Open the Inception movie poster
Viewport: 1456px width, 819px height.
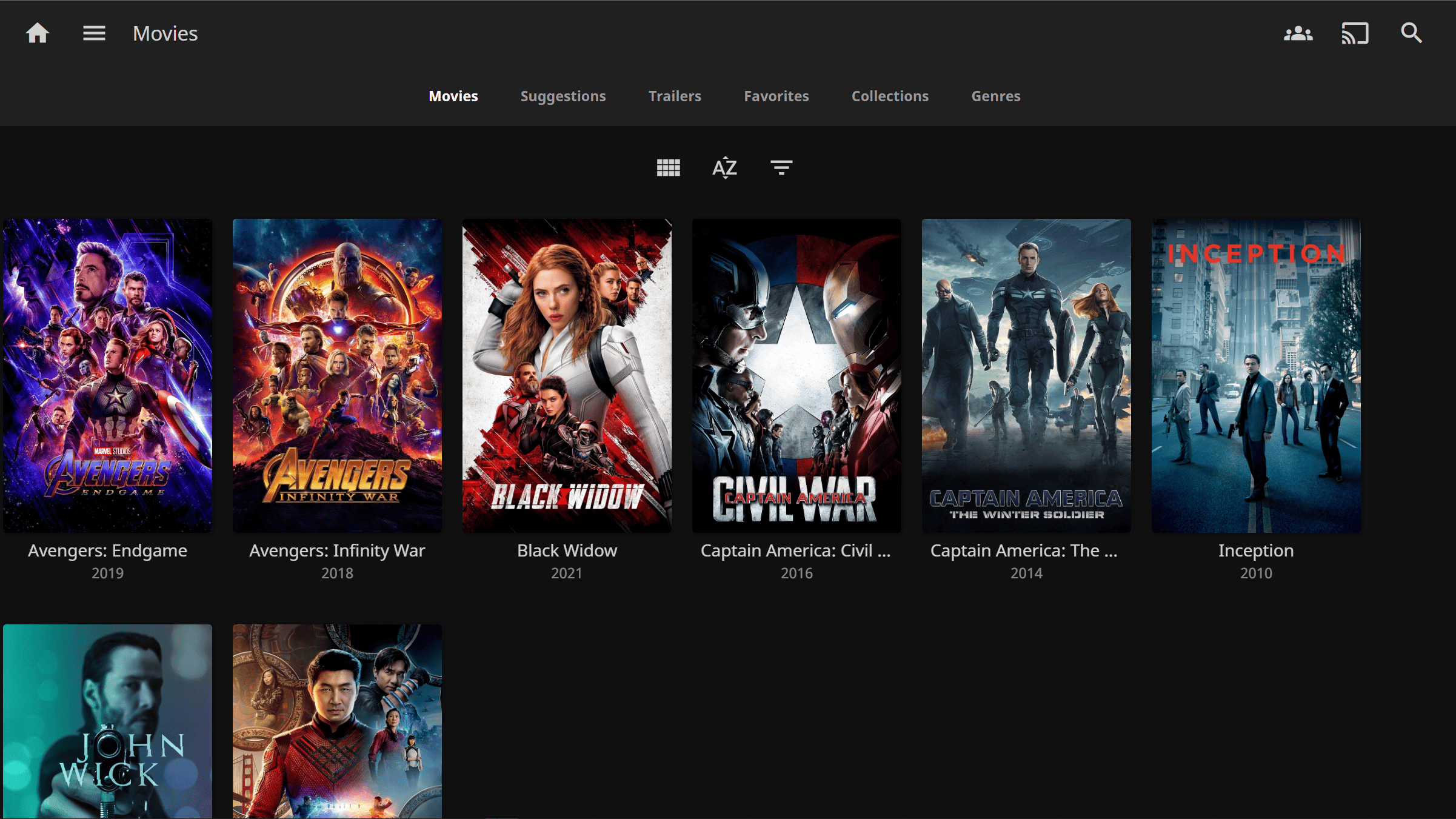click(1256, 376)
